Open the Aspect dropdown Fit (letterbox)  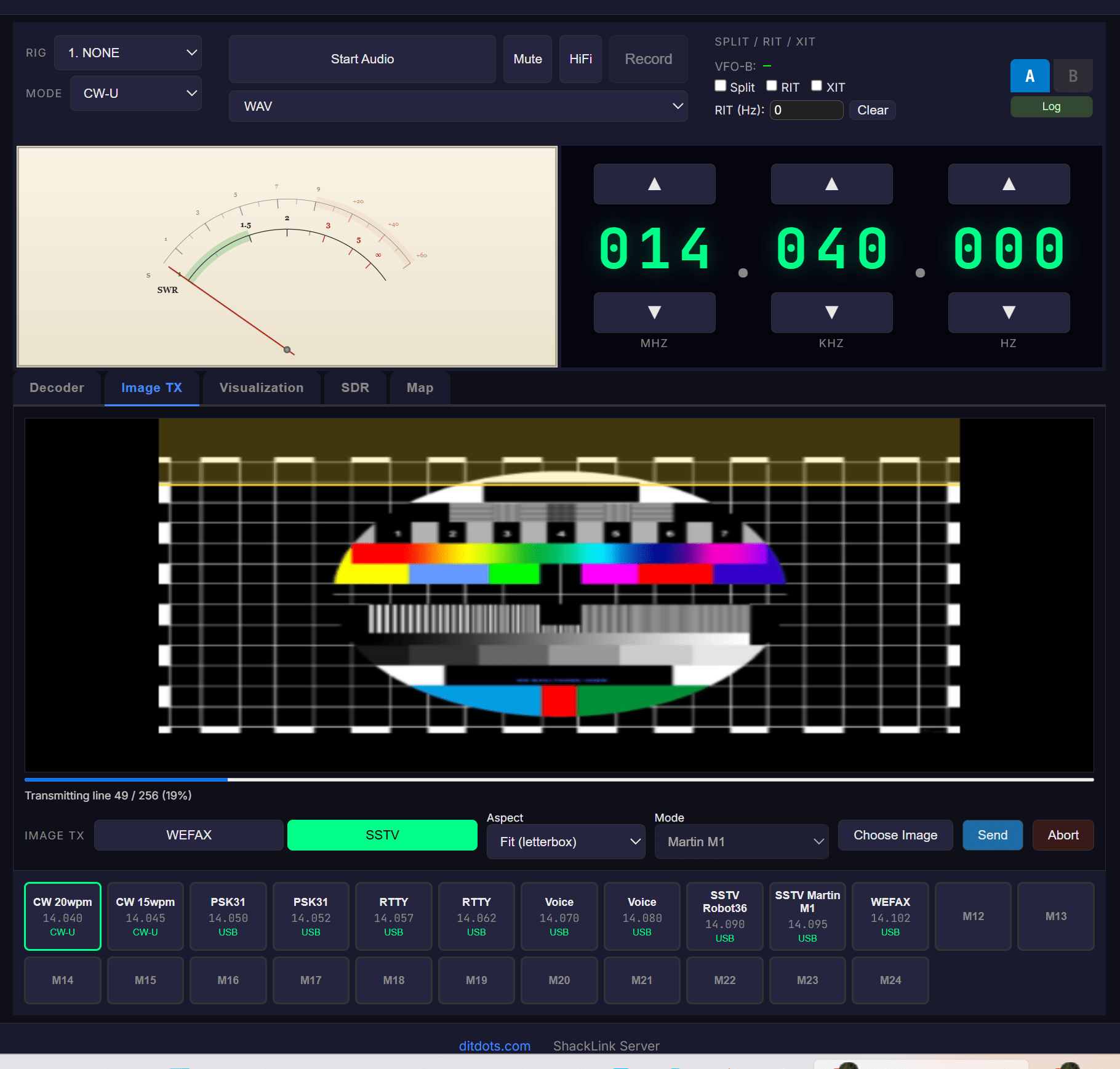[x=566, y=841]
